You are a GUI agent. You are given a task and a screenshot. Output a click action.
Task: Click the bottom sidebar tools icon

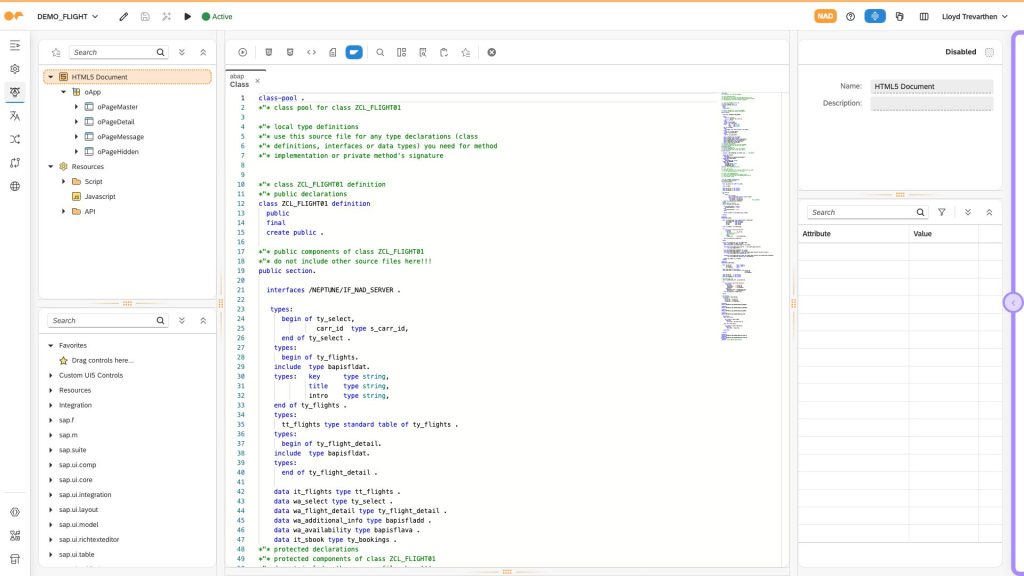tap(15, 536)
